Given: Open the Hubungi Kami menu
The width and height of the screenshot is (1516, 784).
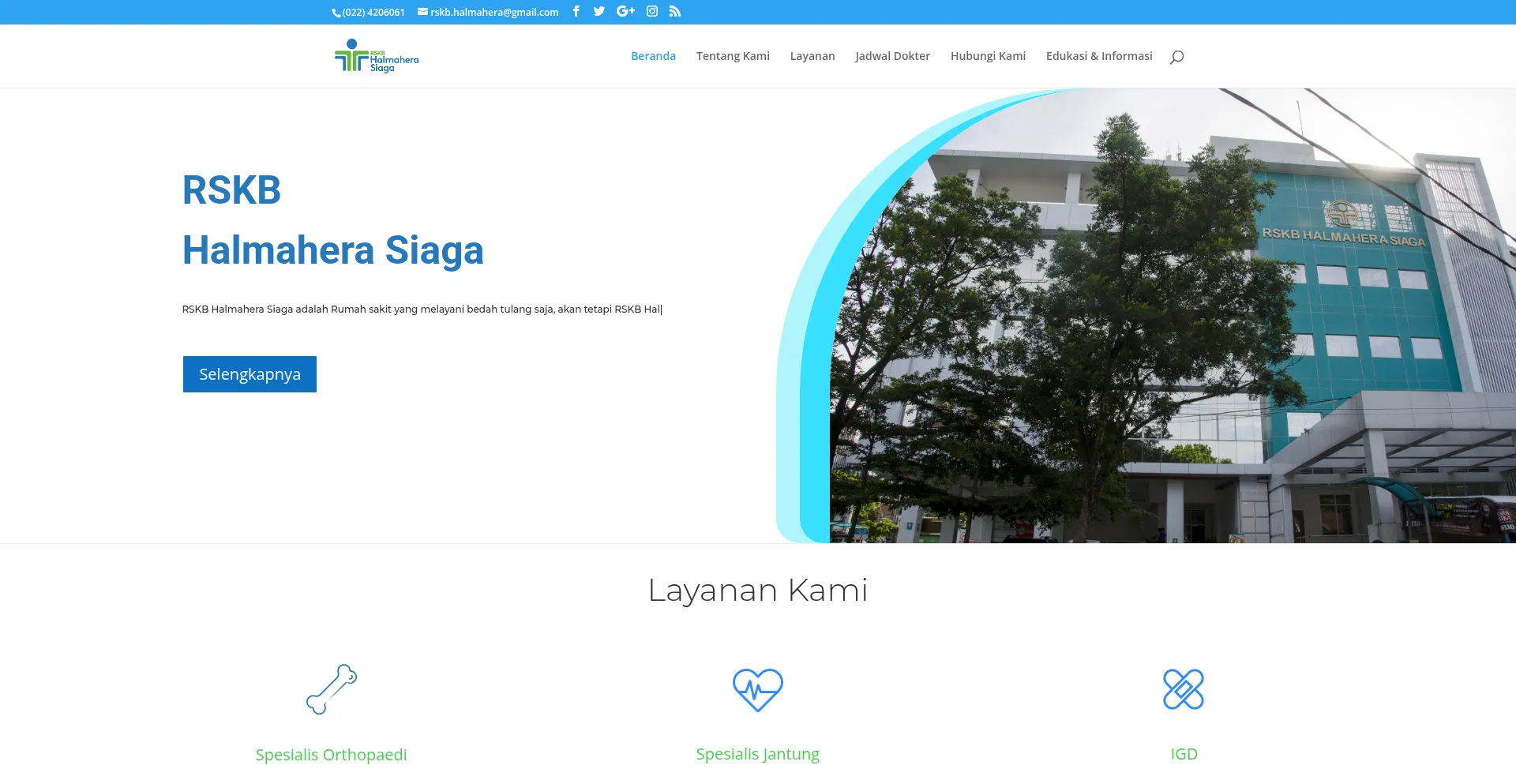Looking at the screenshot, I should [x=988, y=56].
